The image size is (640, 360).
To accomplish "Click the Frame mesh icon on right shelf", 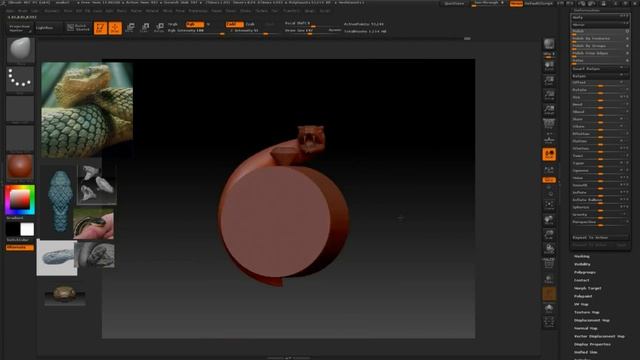I will pyautogui.click(x=549, y=205).
